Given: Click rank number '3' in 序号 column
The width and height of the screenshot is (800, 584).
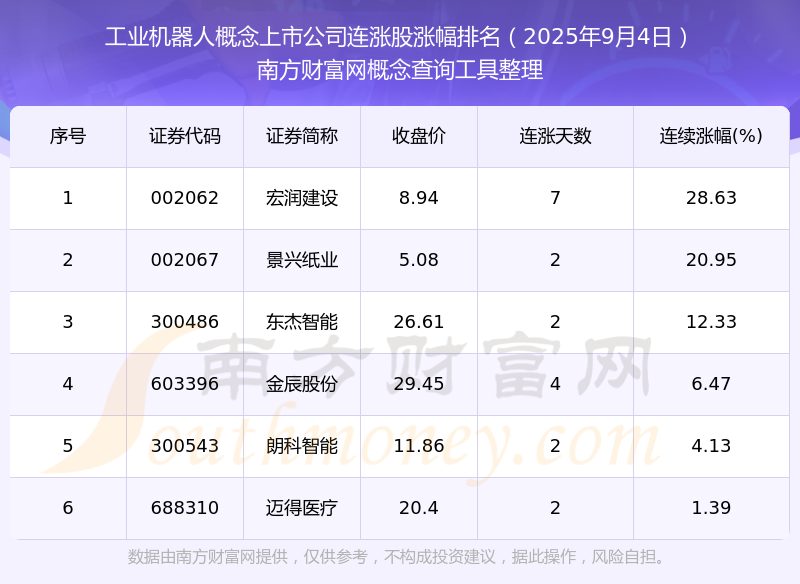Looking at the screenshot, I should point(68,322).
